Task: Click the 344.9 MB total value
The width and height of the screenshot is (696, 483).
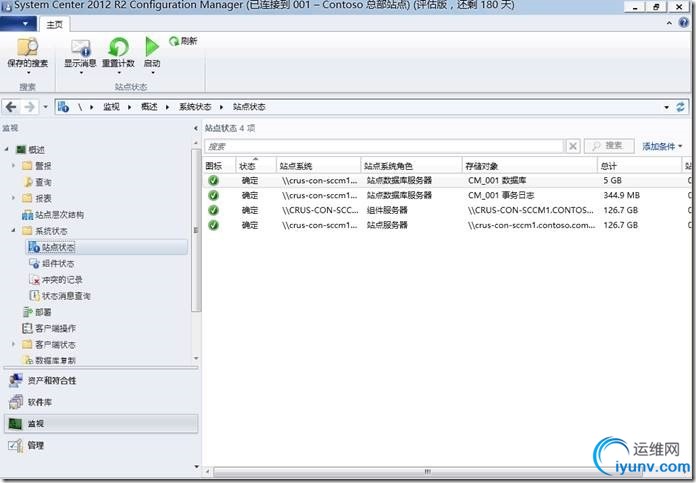Action: click(621, 195)
